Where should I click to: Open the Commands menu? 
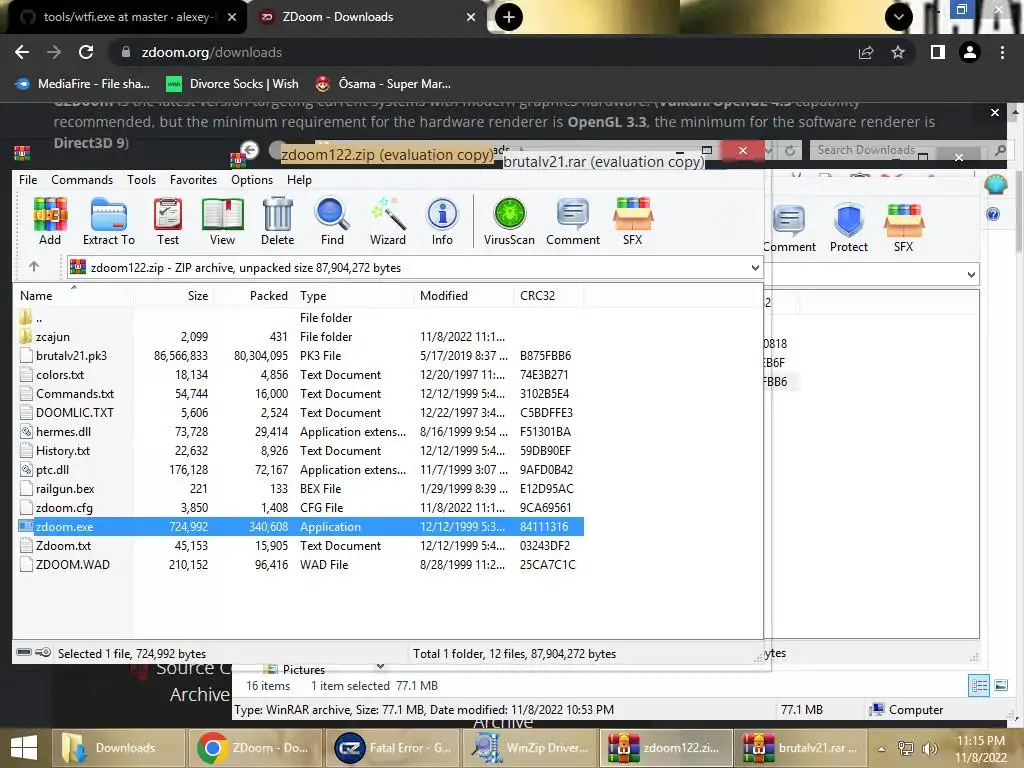pos(82,180)
